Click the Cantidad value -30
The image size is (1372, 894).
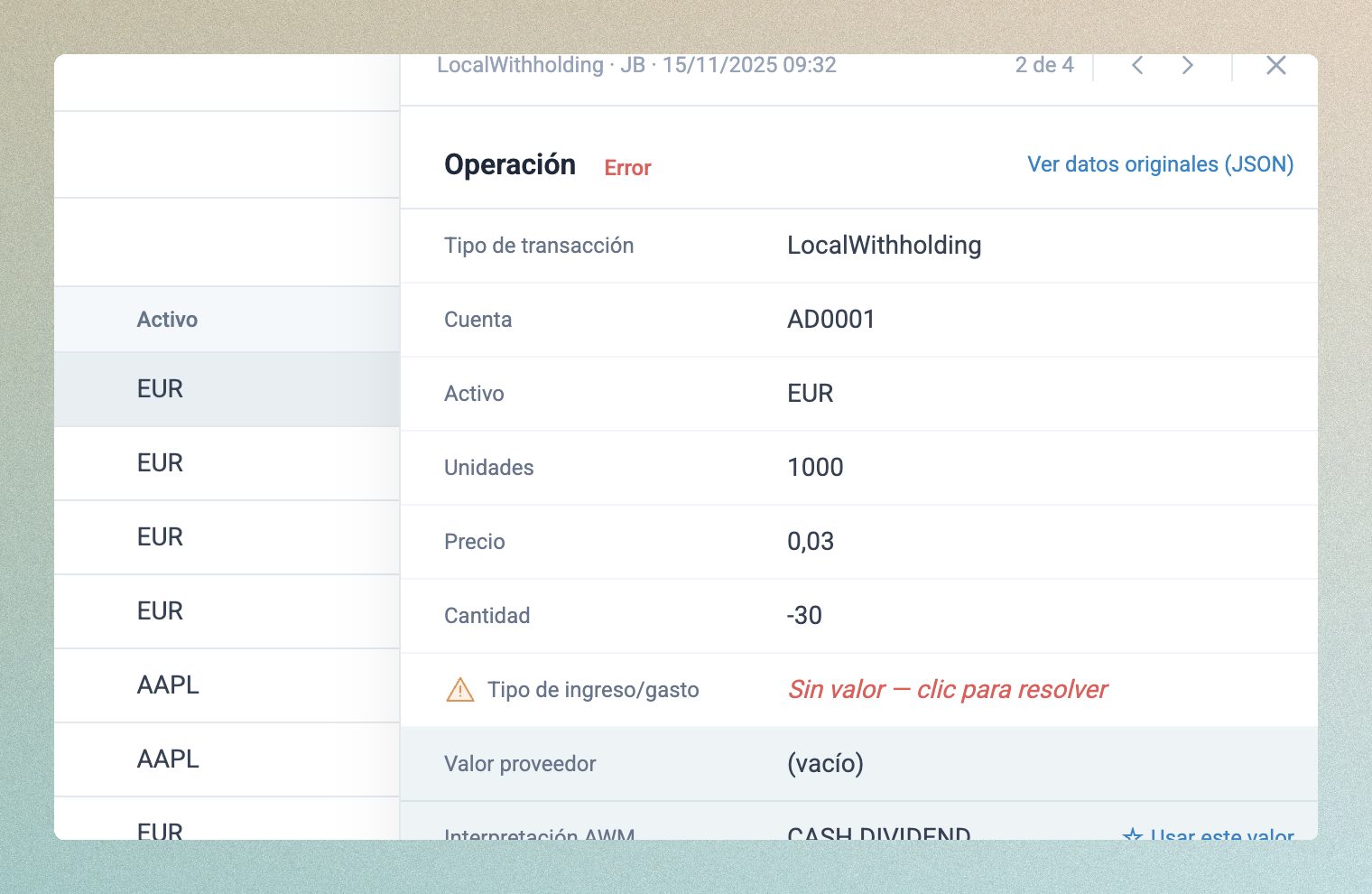click(803, 616)
